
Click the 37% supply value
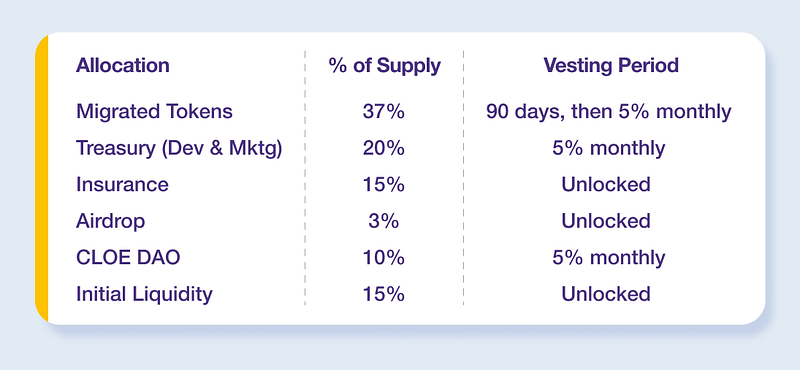click(x=384, y=111)
